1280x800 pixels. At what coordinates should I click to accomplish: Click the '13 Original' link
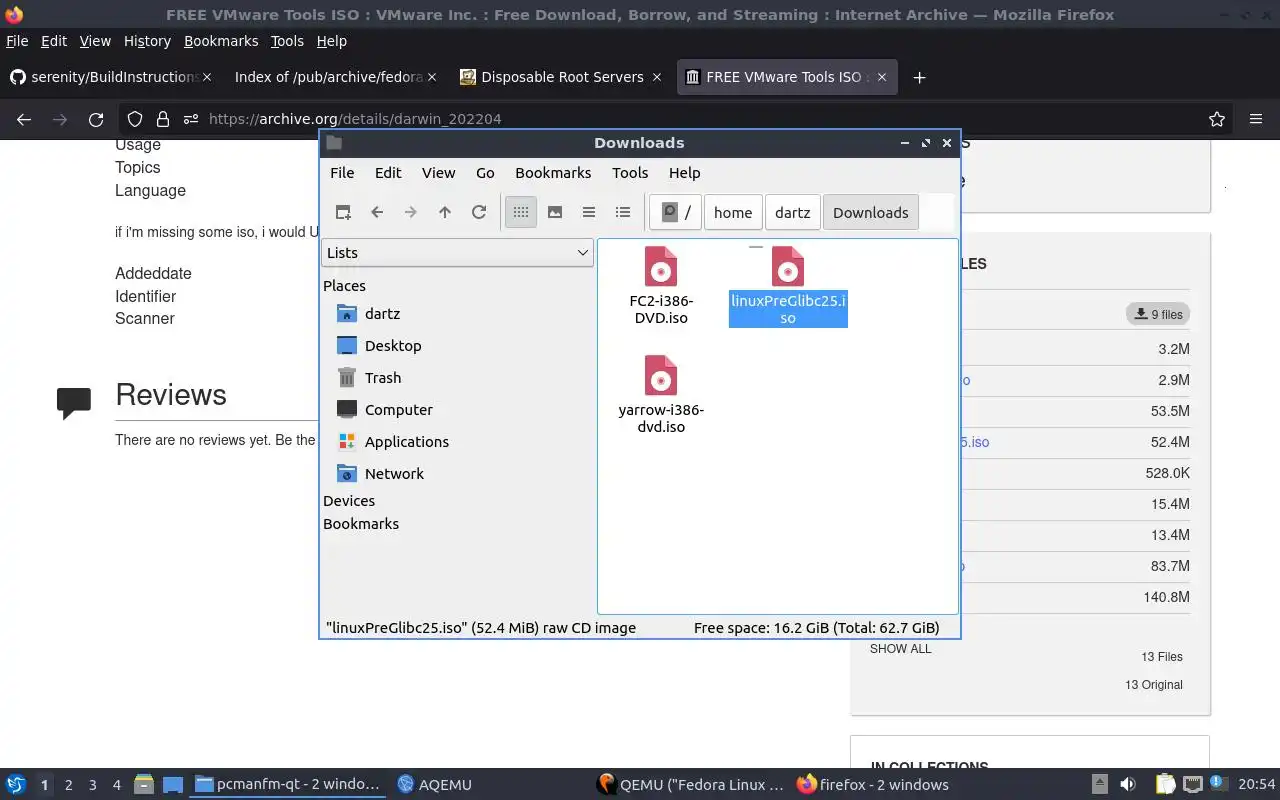coord(1153,685)
